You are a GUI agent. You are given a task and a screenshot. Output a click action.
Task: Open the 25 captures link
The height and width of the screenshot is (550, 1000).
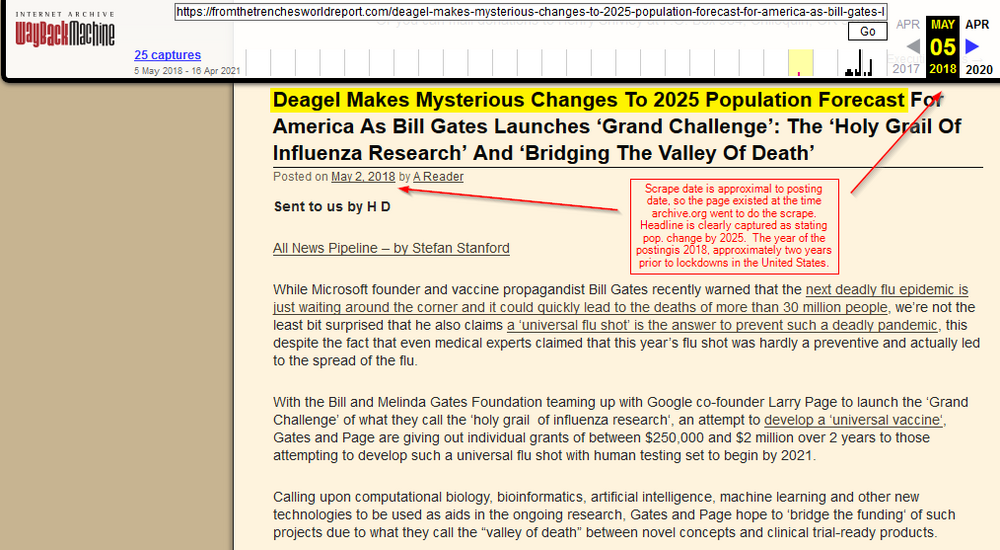[168, 55]
